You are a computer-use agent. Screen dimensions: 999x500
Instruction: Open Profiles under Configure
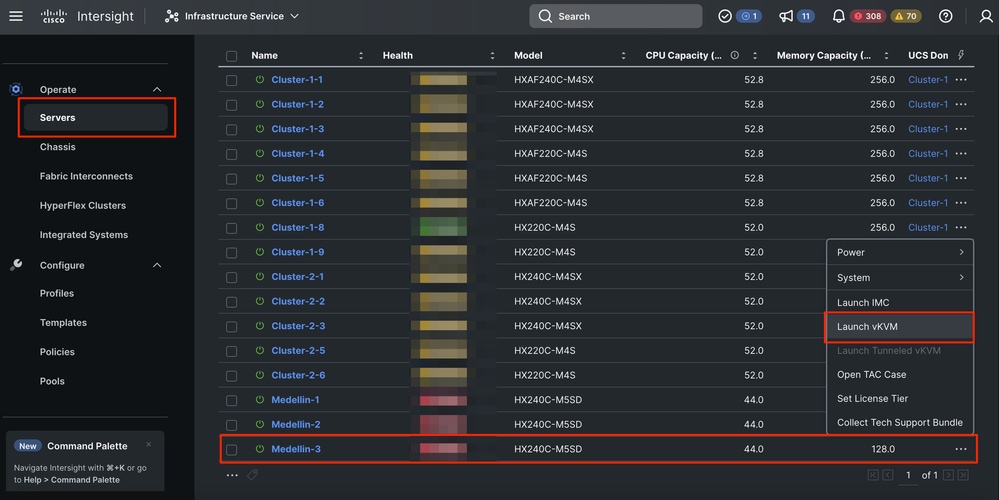pos(57,294)
